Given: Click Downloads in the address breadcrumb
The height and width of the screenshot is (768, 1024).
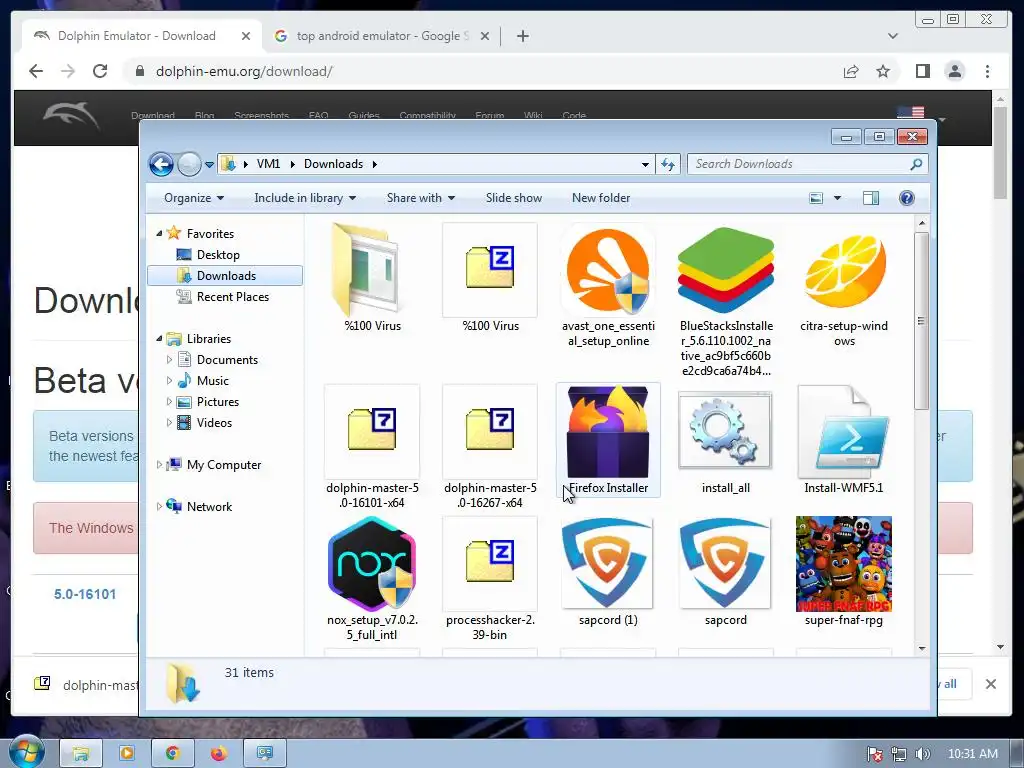Looking at the screenshot, I should pyautogui.click(x=333, y=164).
